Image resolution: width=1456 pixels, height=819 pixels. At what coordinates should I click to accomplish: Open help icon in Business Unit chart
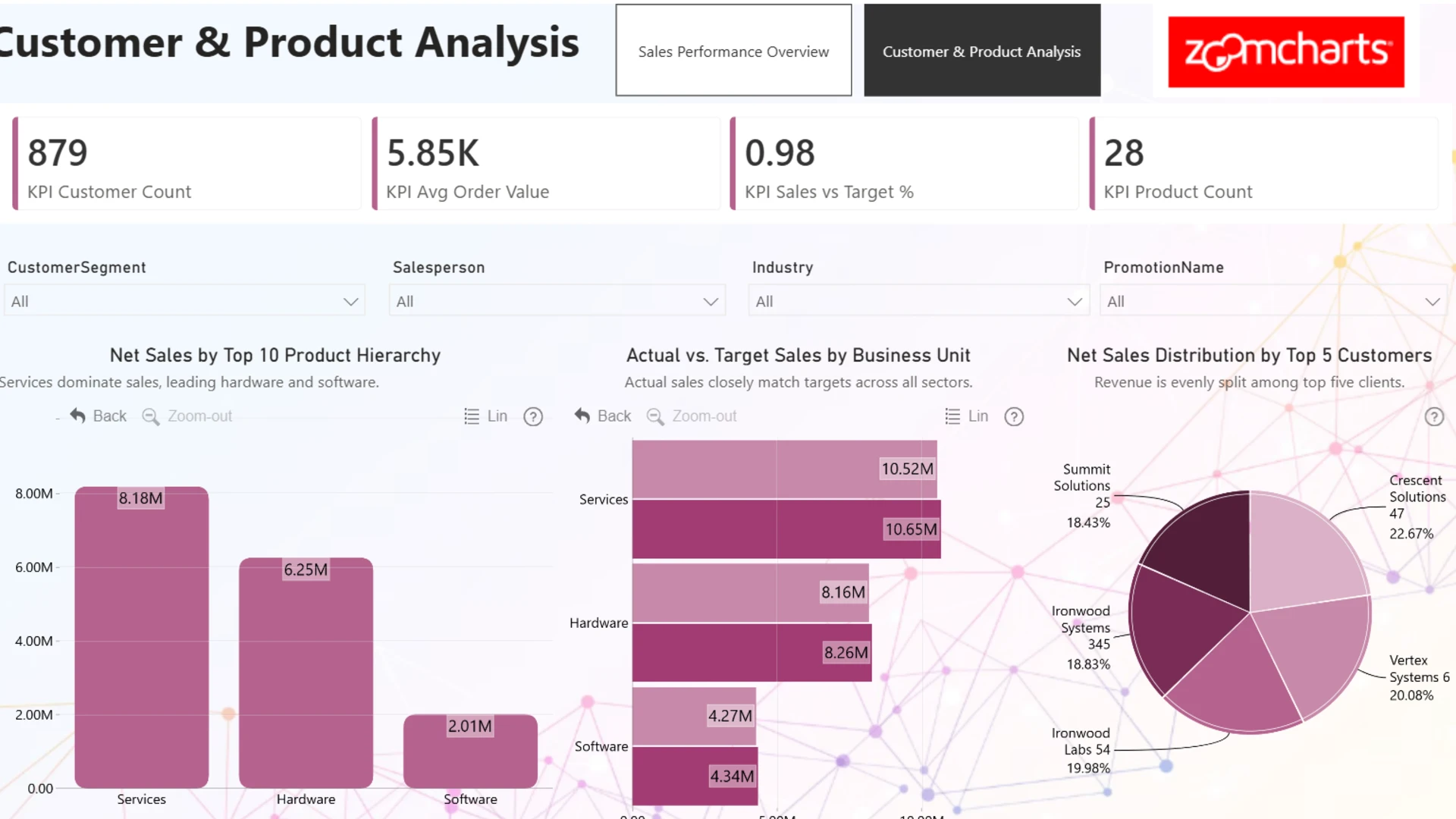click(1014, 416)
